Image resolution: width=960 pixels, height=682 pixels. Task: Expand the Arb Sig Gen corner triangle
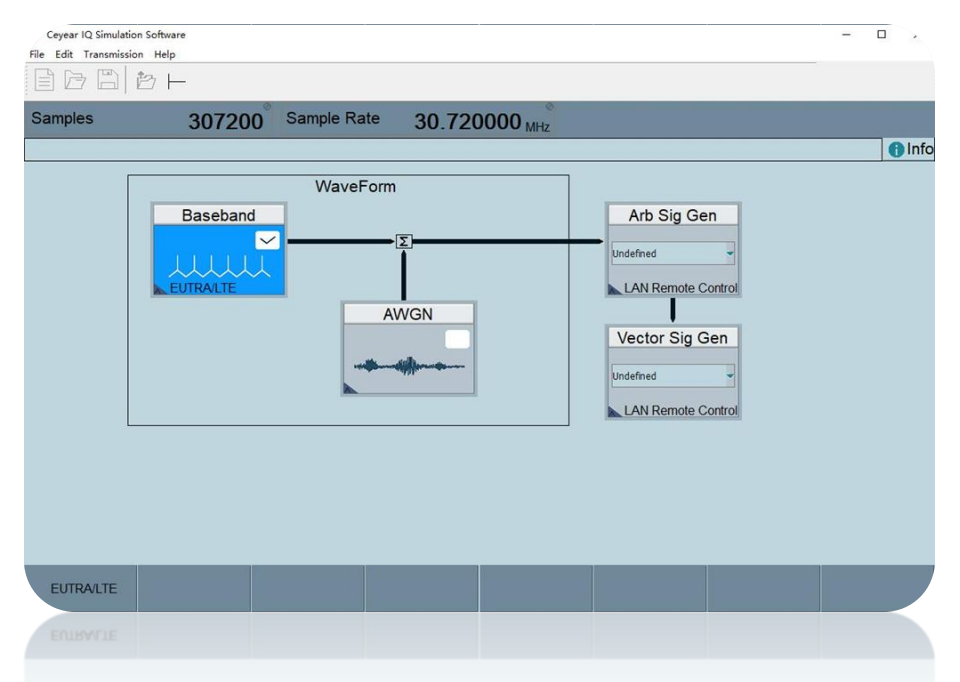click(615, 289)
